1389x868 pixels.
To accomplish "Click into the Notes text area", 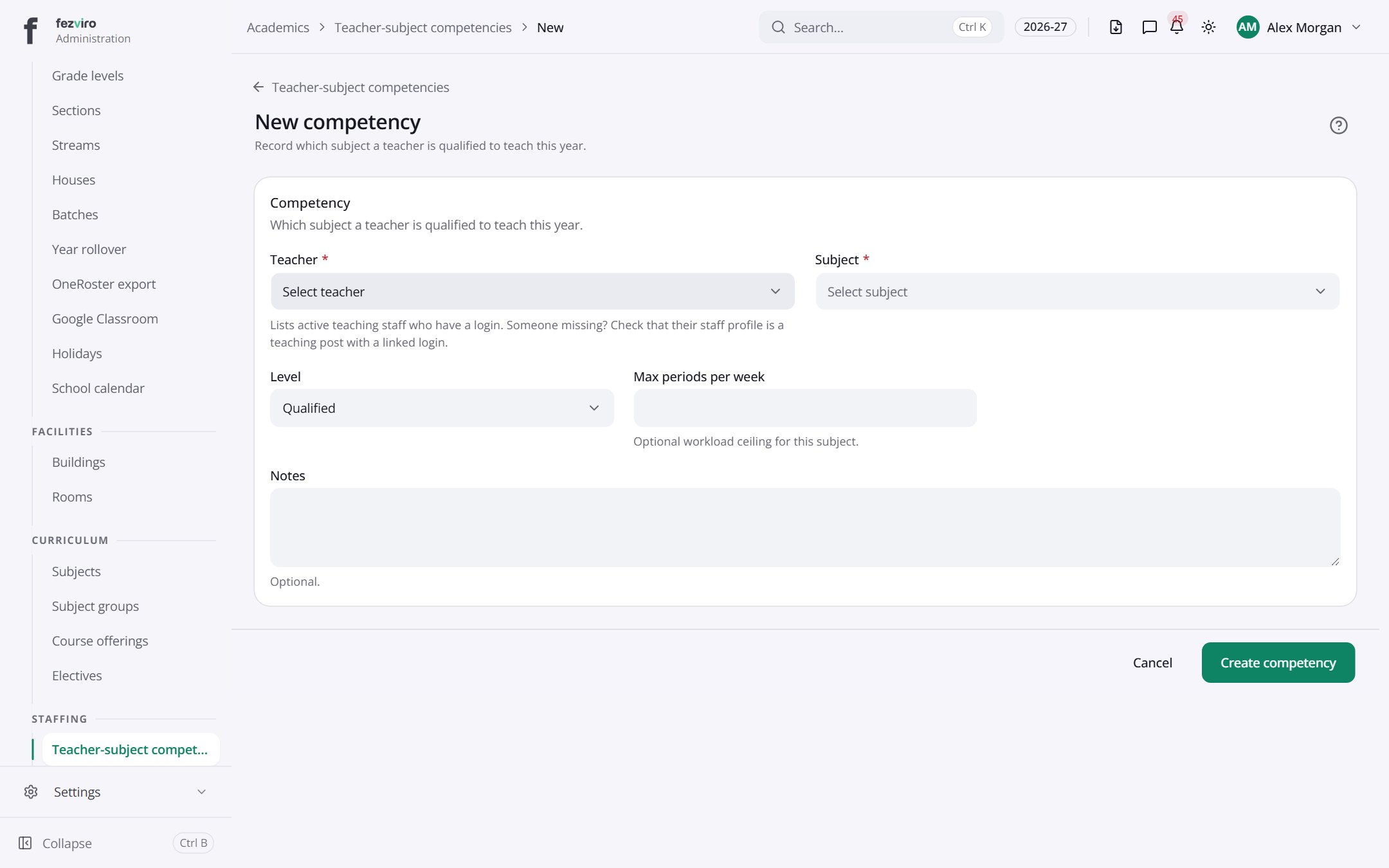I will (805, 527).
